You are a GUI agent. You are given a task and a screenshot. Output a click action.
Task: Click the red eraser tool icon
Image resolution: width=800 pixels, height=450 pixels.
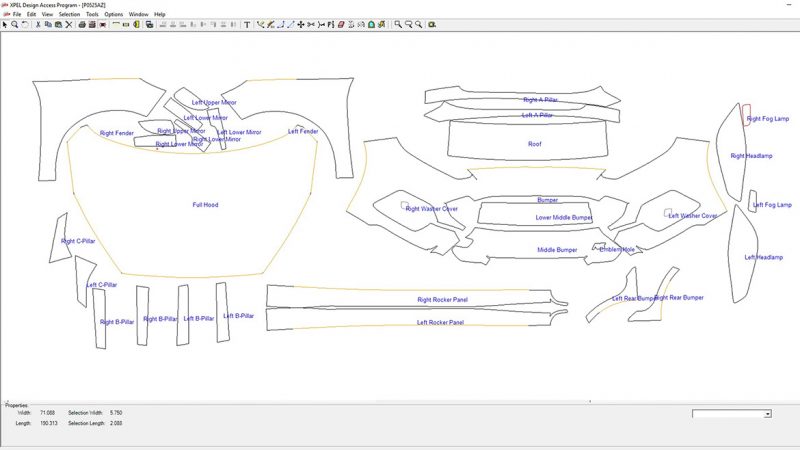(x=341, y=24)
